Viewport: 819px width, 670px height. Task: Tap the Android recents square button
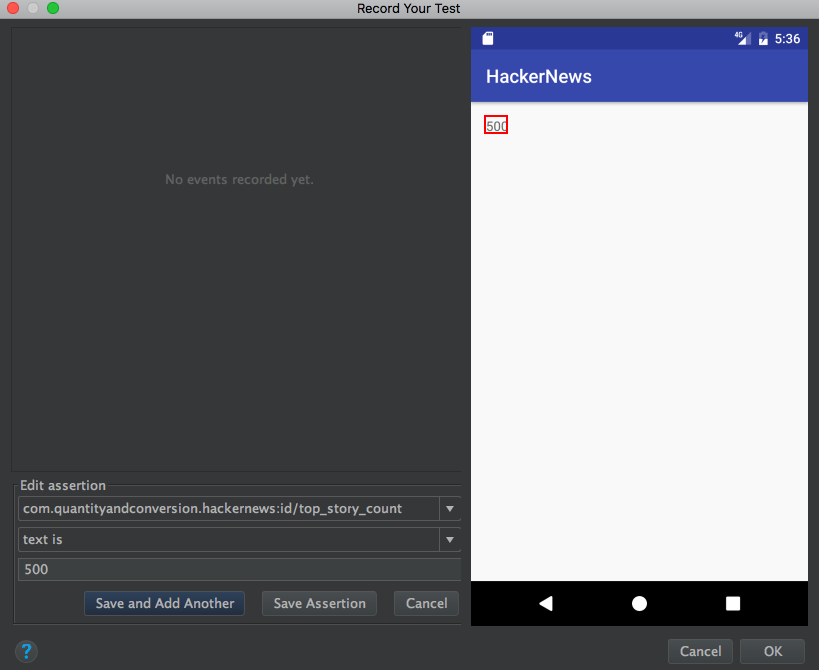click(x=733, y=604)
